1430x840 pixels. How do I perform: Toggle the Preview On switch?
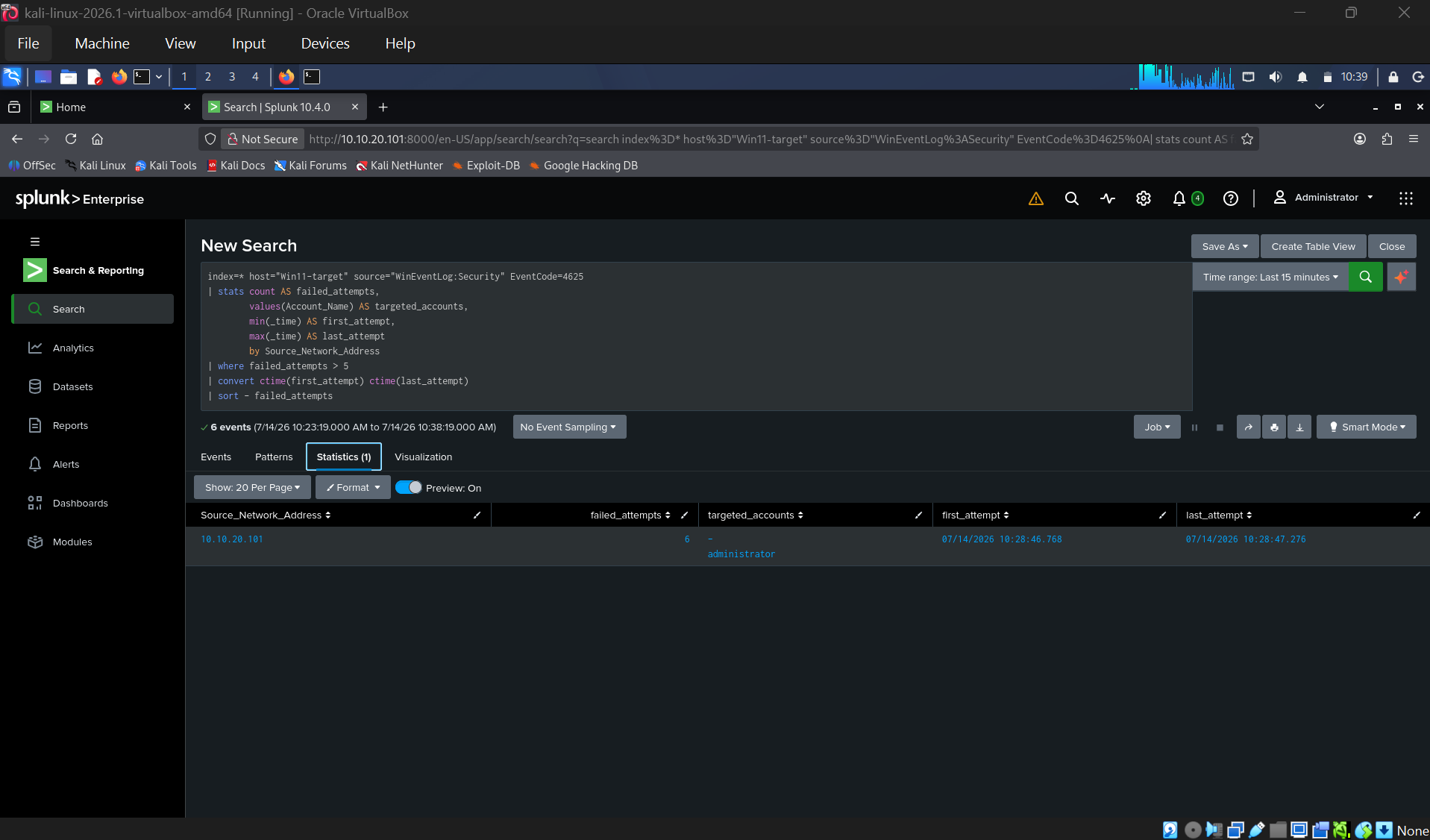(x=409, y=487)
